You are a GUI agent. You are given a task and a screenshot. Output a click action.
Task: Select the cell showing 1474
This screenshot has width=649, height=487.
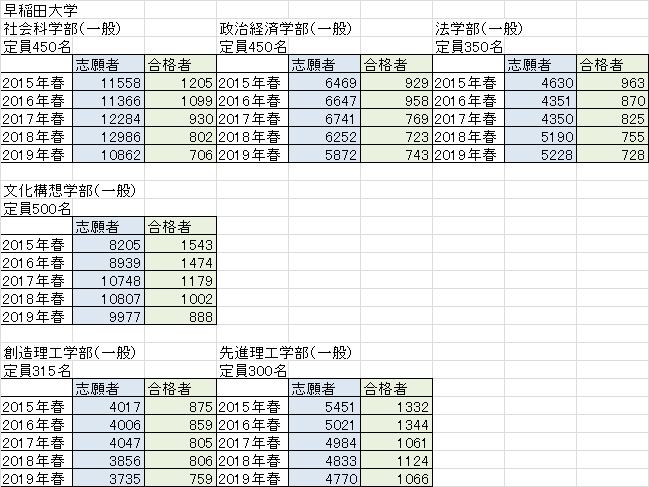180,263
